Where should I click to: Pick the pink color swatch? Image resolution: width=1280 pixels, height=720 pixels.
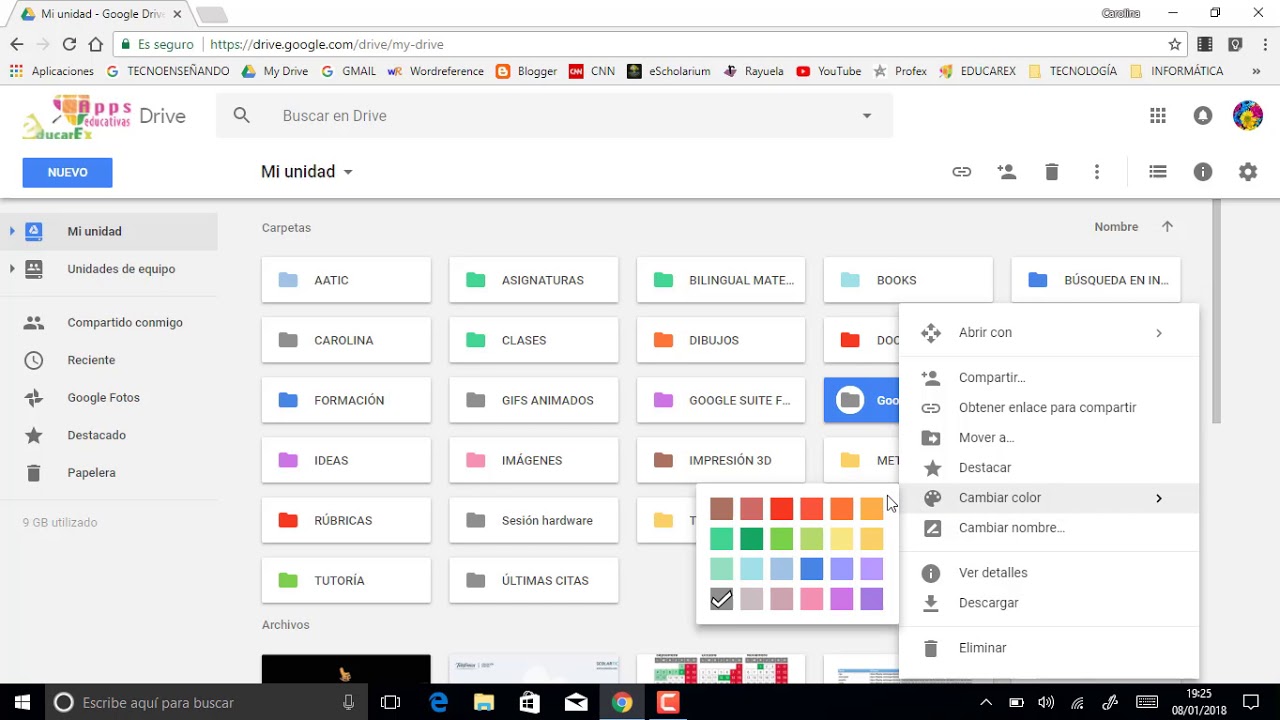click(812, 599)
